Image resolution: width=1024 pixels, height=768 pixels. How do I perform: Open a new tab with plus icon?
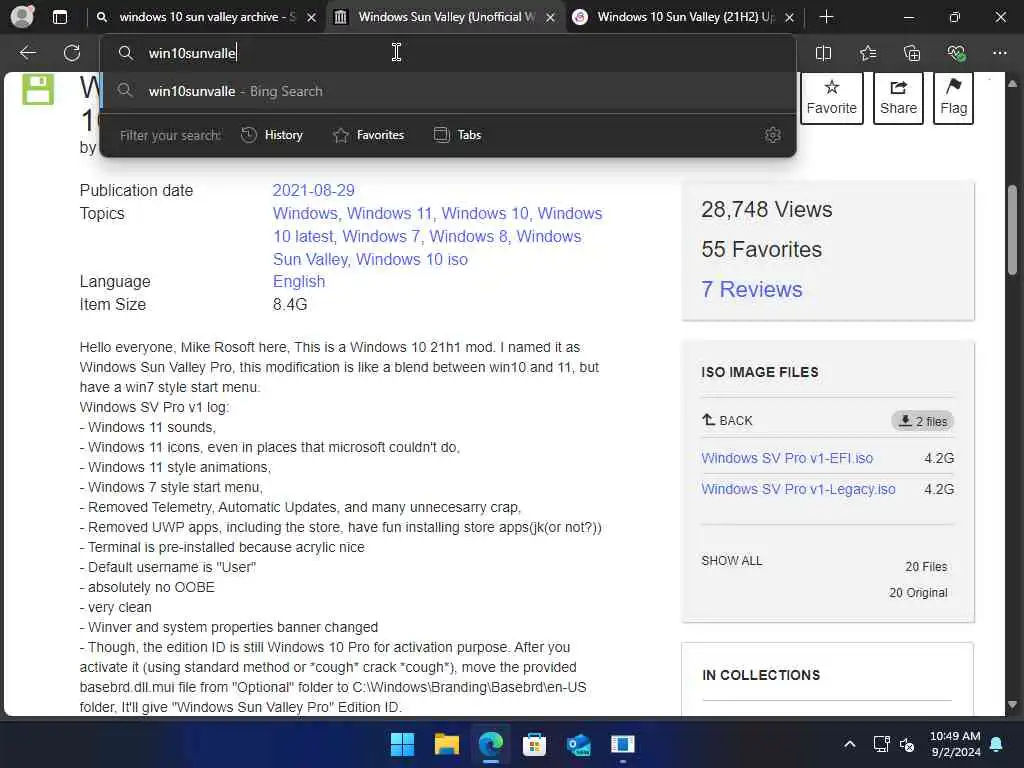click(826, 17)
